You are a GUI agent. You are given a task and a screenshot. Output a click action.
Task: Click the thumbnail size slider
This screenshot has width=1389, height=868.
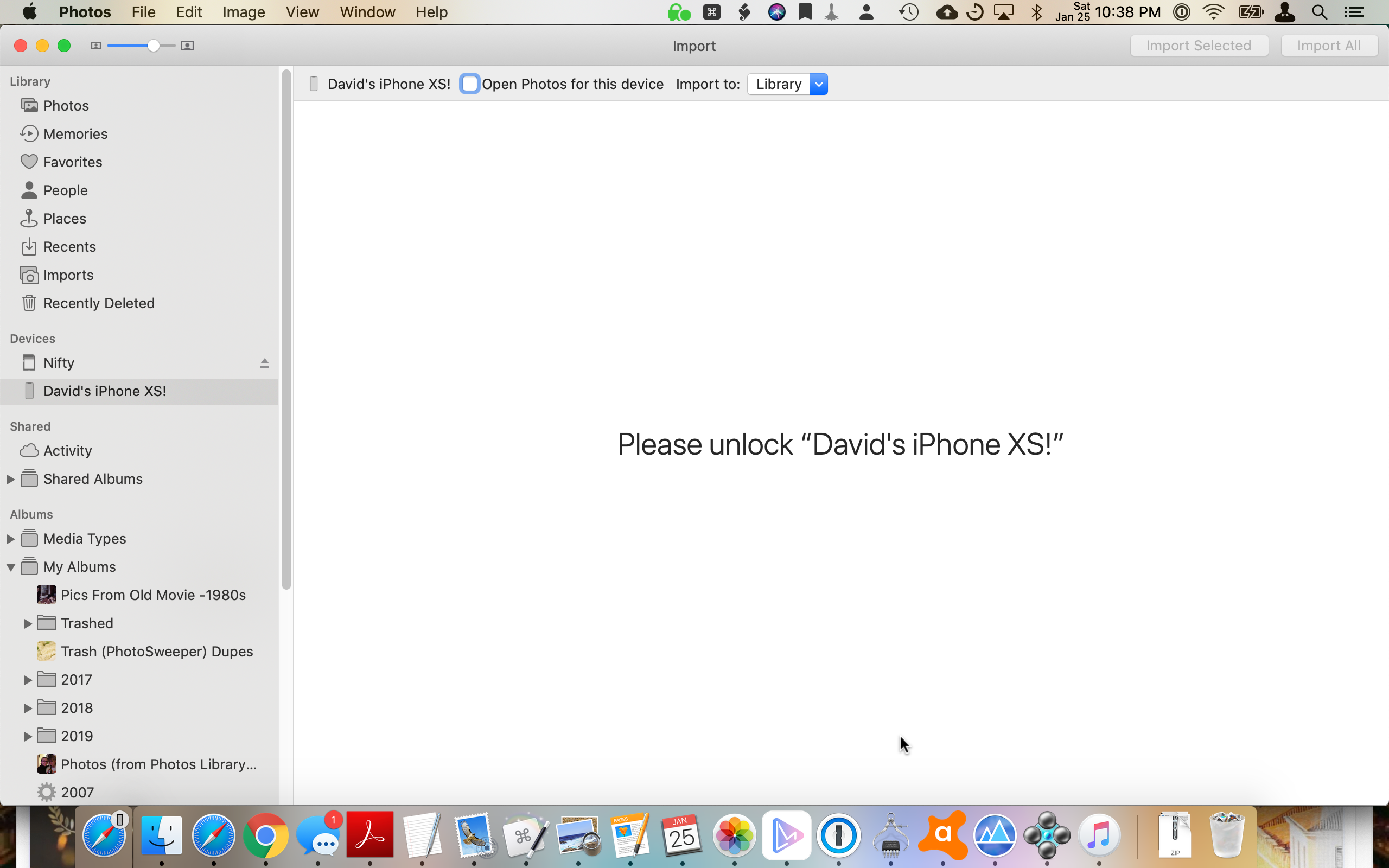coord(152,46)
